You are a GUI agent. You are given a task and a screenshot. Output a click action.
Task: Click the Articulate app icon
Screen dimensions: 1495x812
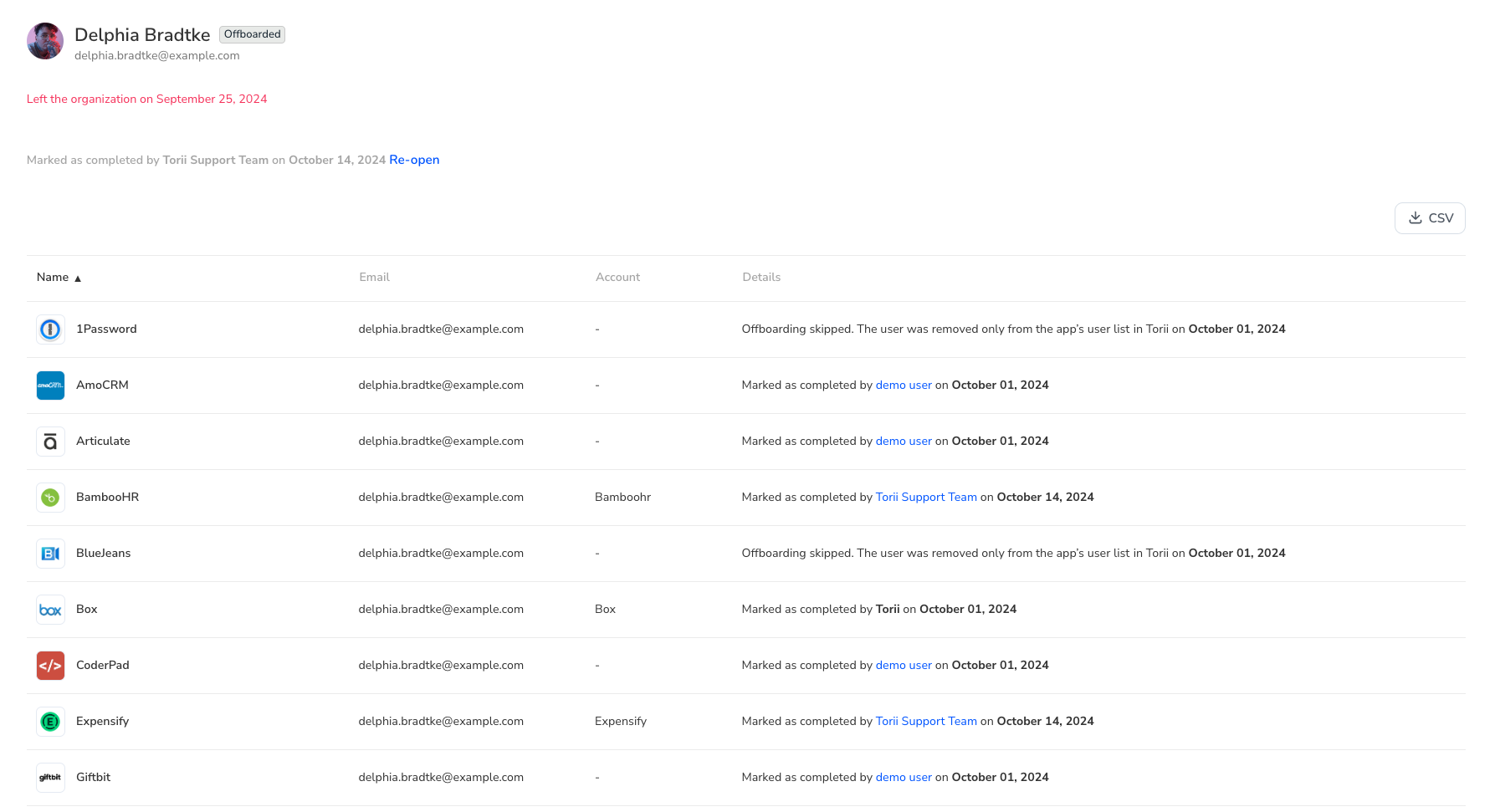pos(50,442)
